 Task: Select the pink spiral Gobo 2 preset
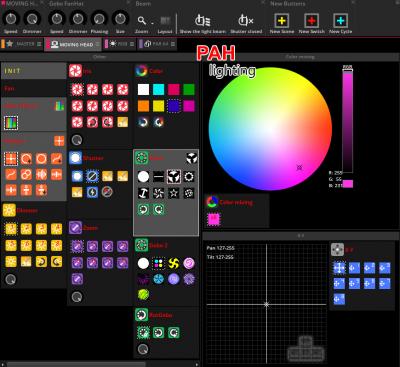[189, 263]
